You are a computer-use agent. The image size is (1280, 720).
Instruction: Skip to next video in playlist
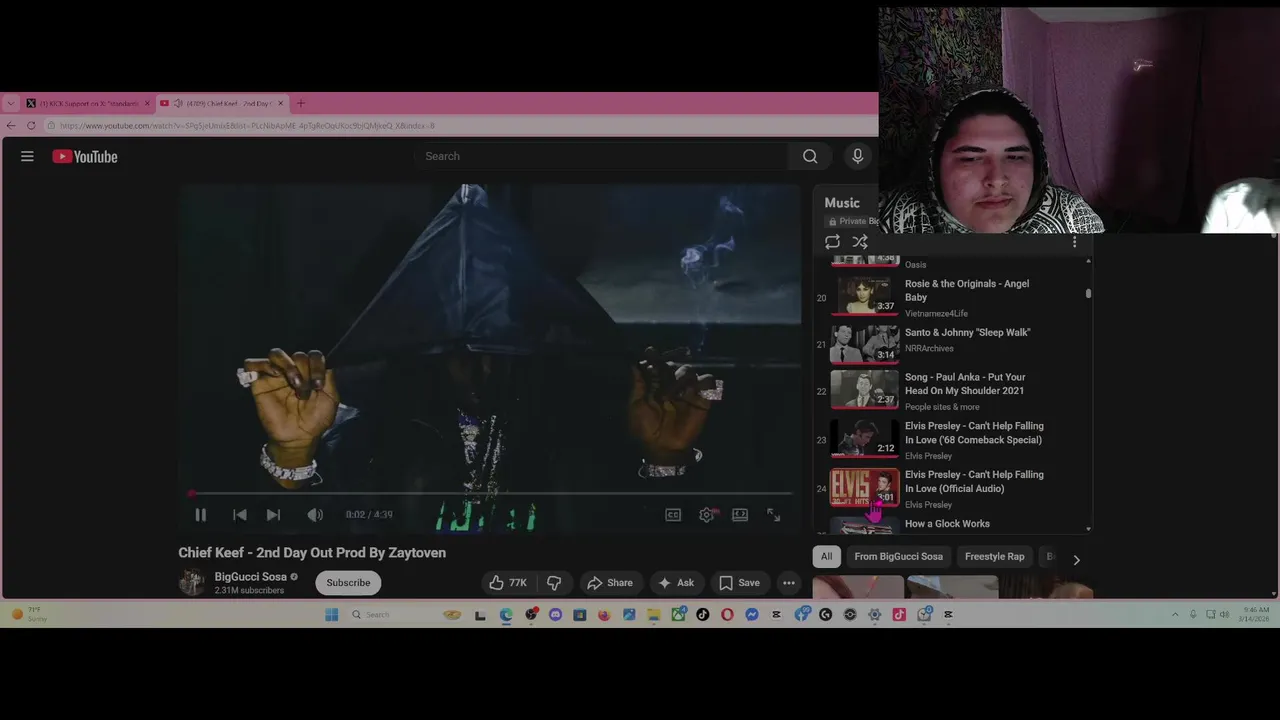click(x=273, y=515)
